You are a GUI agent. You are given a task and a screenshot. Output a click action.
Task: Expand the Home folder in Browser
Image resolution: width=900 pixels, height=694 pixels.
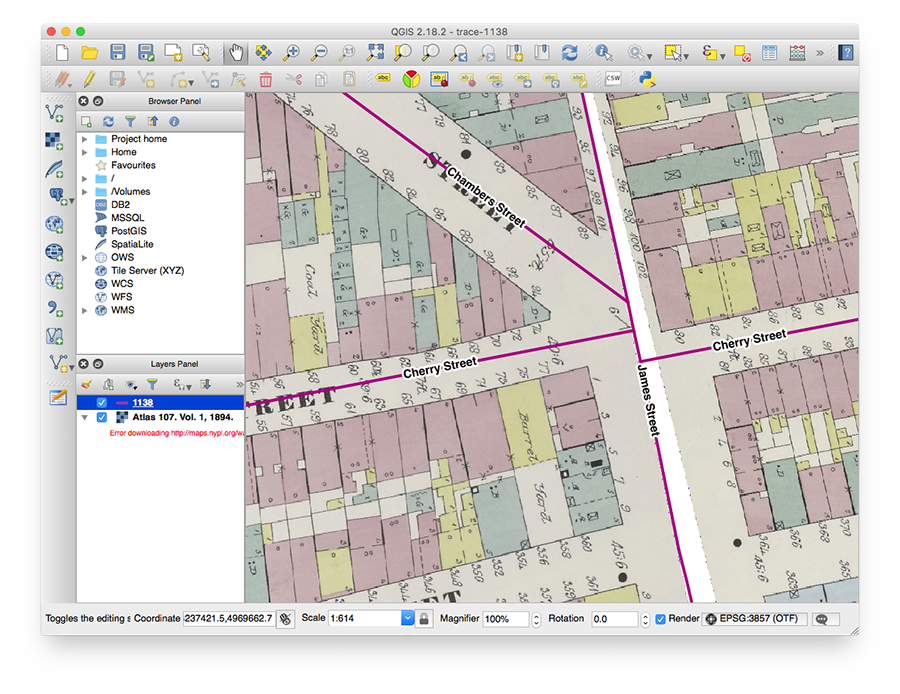(84, 152)
